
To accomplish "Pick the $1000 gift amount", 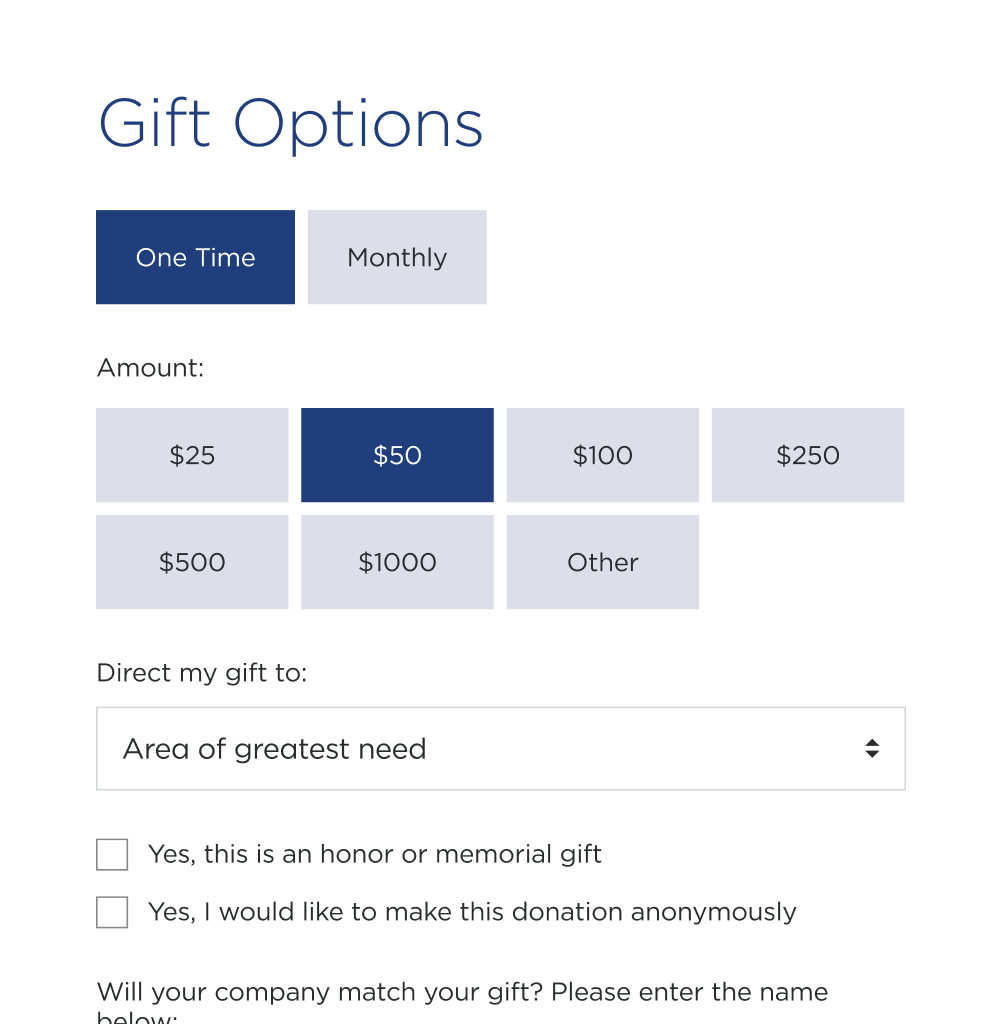I will (397, 562).
